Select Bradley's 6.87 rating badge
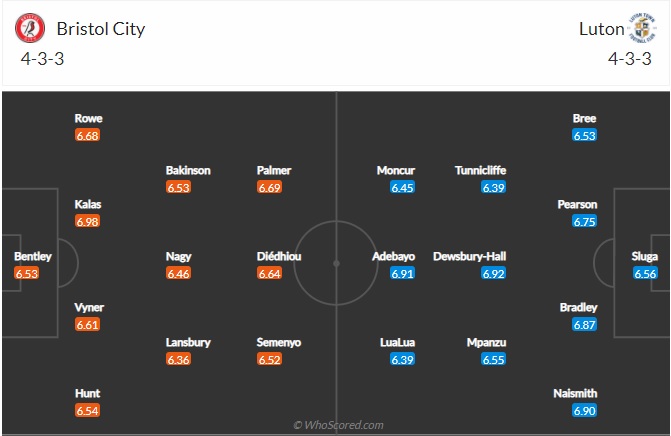 [585, 325]
